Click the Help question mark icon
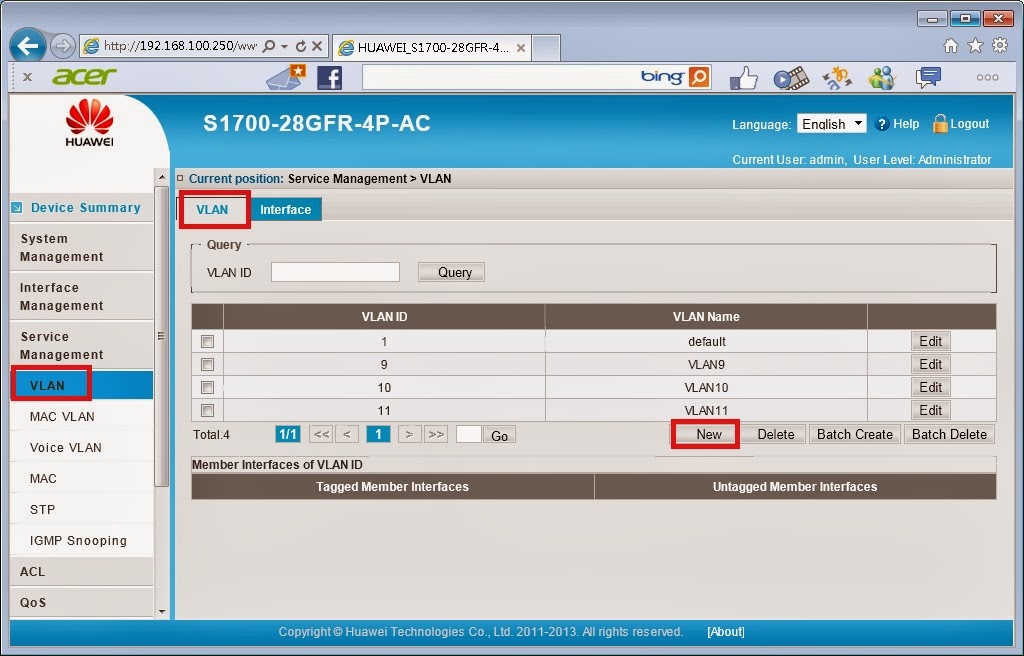 [882, 124]
